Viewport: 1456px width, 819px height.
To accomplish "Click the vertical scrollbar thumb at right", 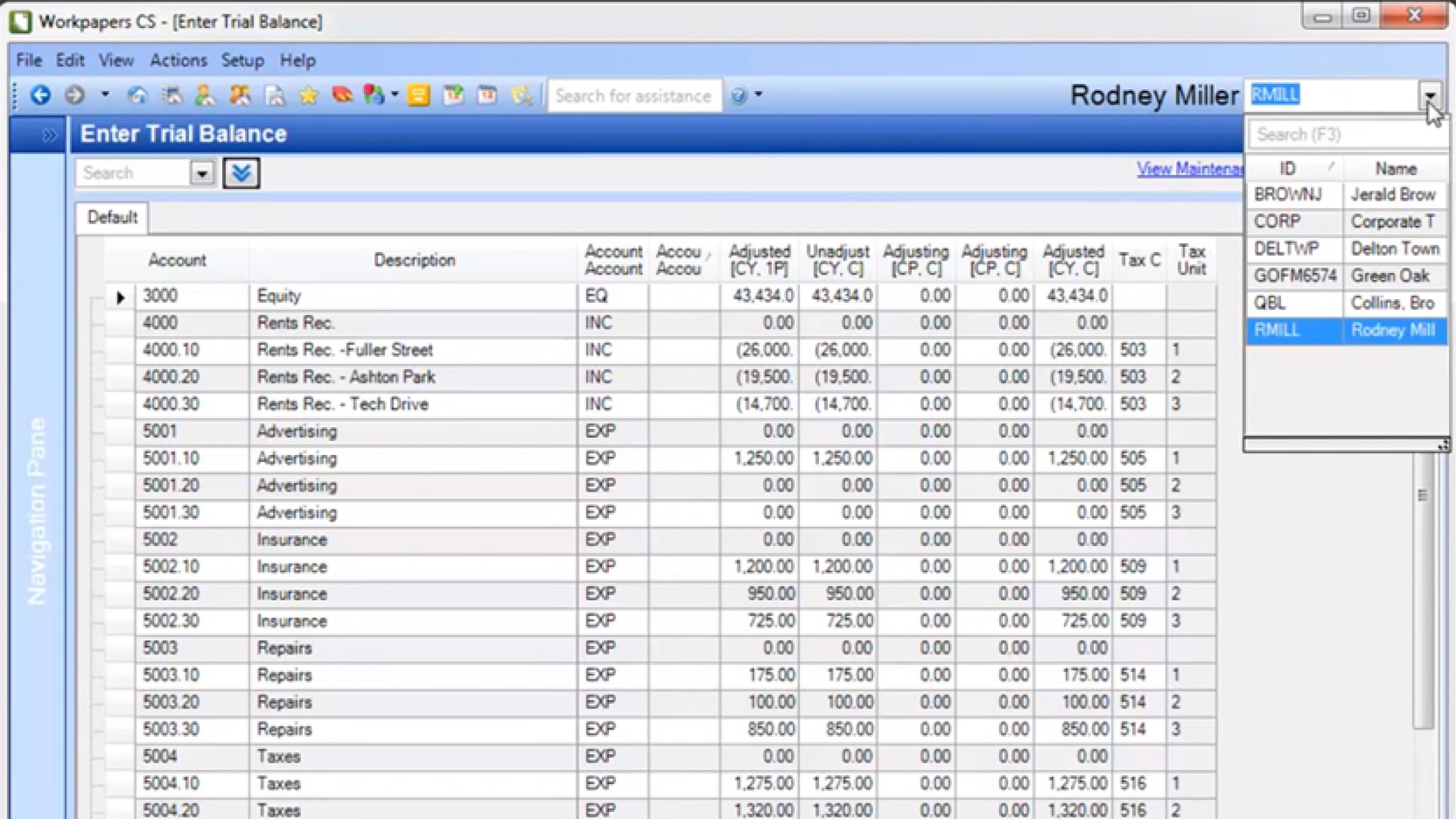I will click(x=1422, y=496).
